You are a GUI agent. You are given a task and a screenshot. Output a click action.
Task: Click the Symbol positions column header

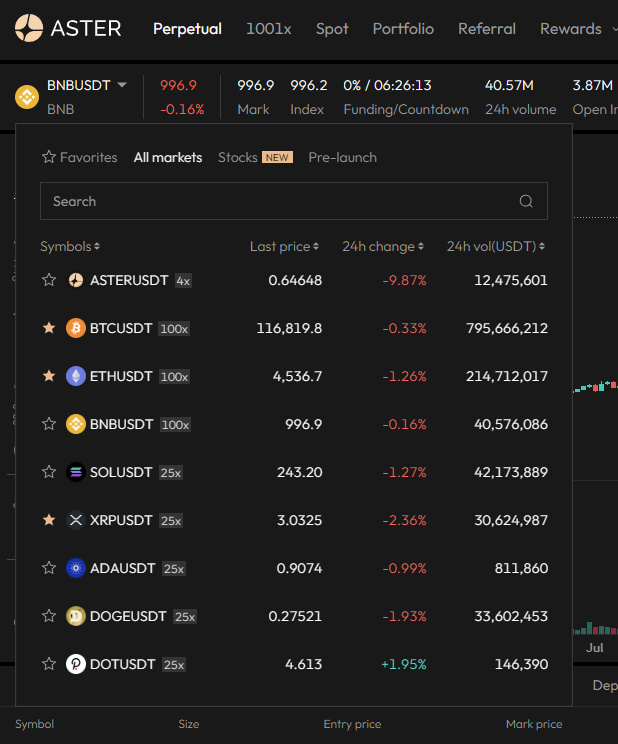(35, 724)
